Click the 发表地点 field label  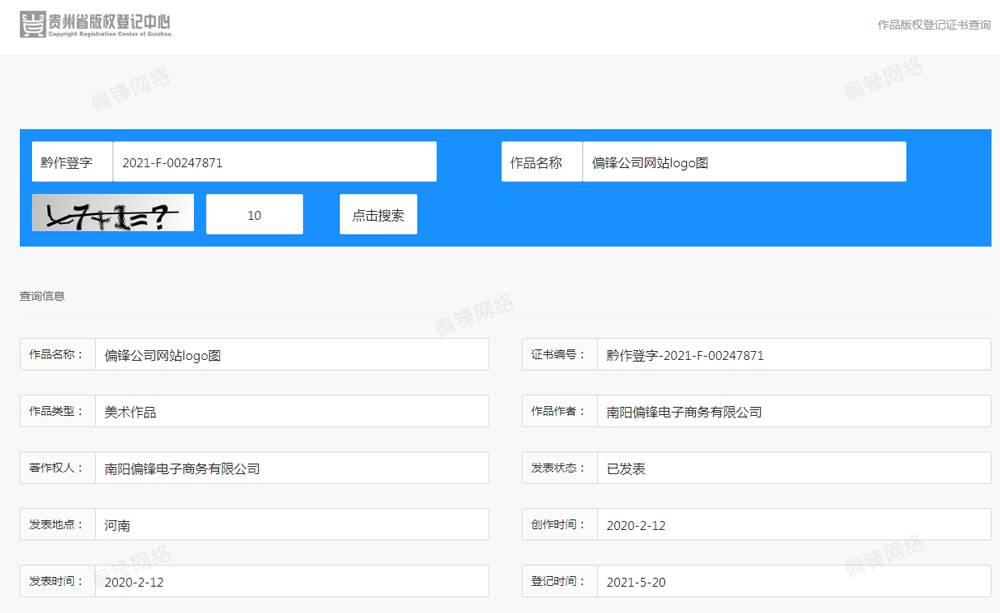click(57, 525)
